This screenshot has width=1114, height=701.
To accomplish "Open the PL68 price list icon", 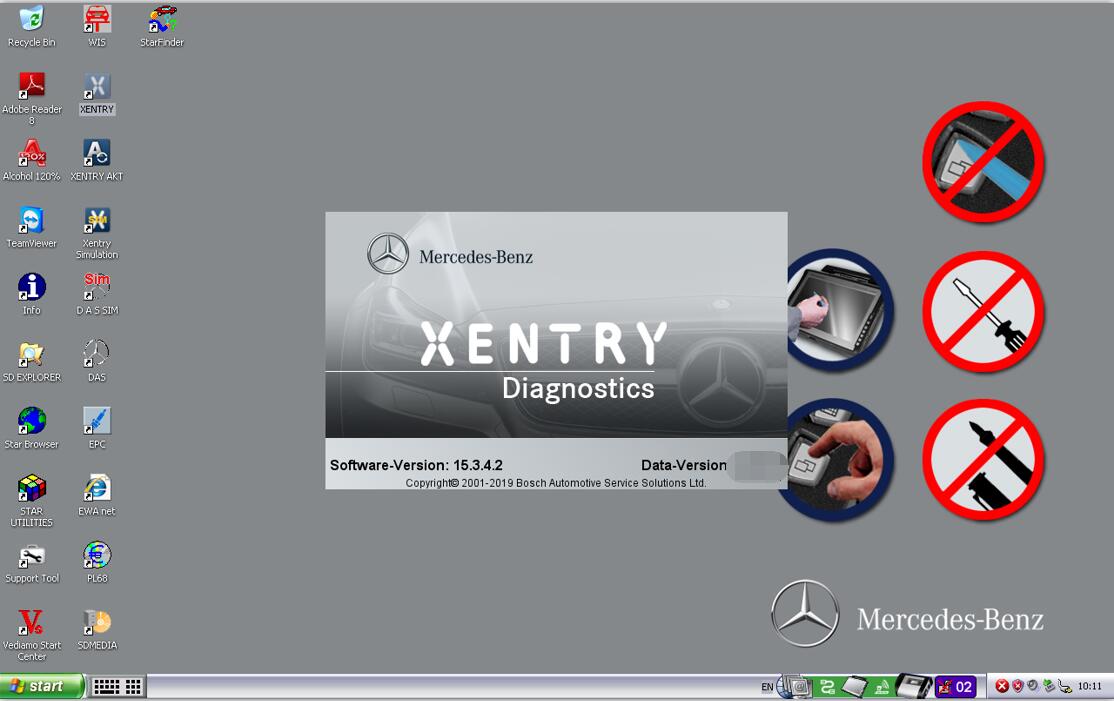I will point(97,562).
